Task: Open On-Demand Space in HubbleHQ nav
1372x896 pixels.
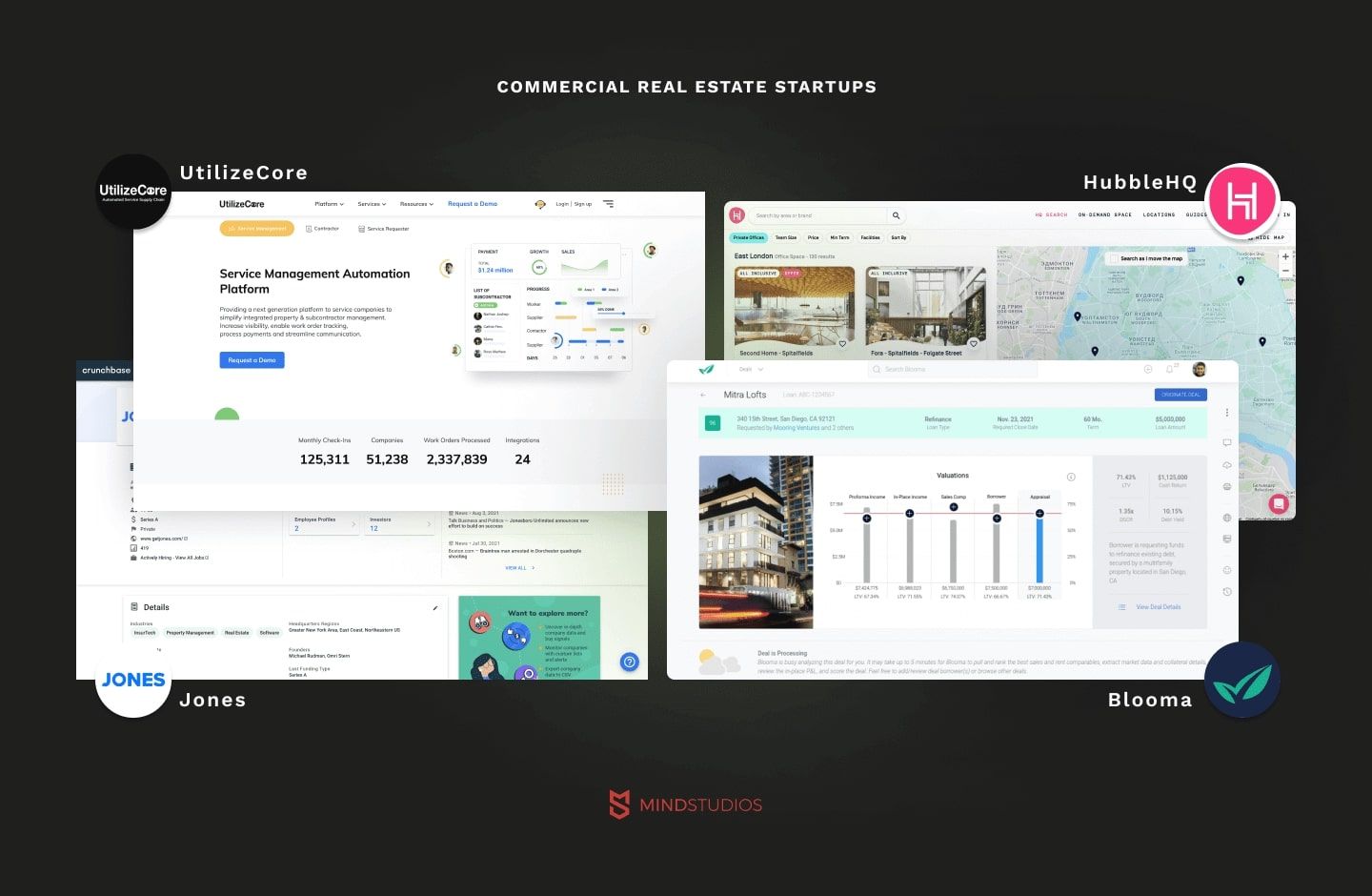Action: point(1105,215)
